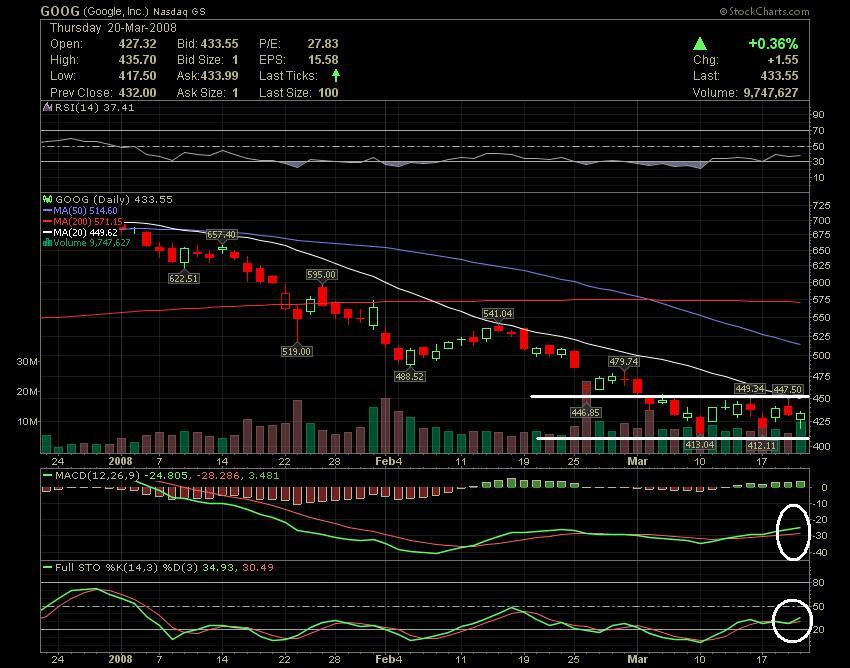Click the upper white resistance line near 450
The image size is (850, 668).
pyautogui.click(x=669, y=396)
